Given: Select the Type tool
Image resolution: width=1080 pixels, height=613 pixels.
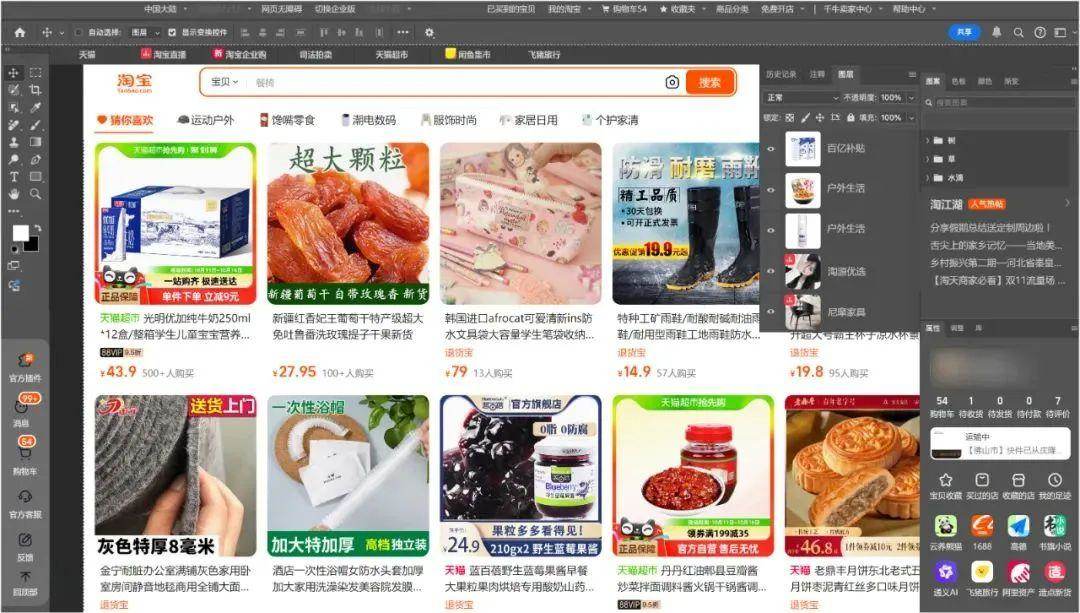Looking at the screenshot, I should pyautogui.click(x=13, y=176).
